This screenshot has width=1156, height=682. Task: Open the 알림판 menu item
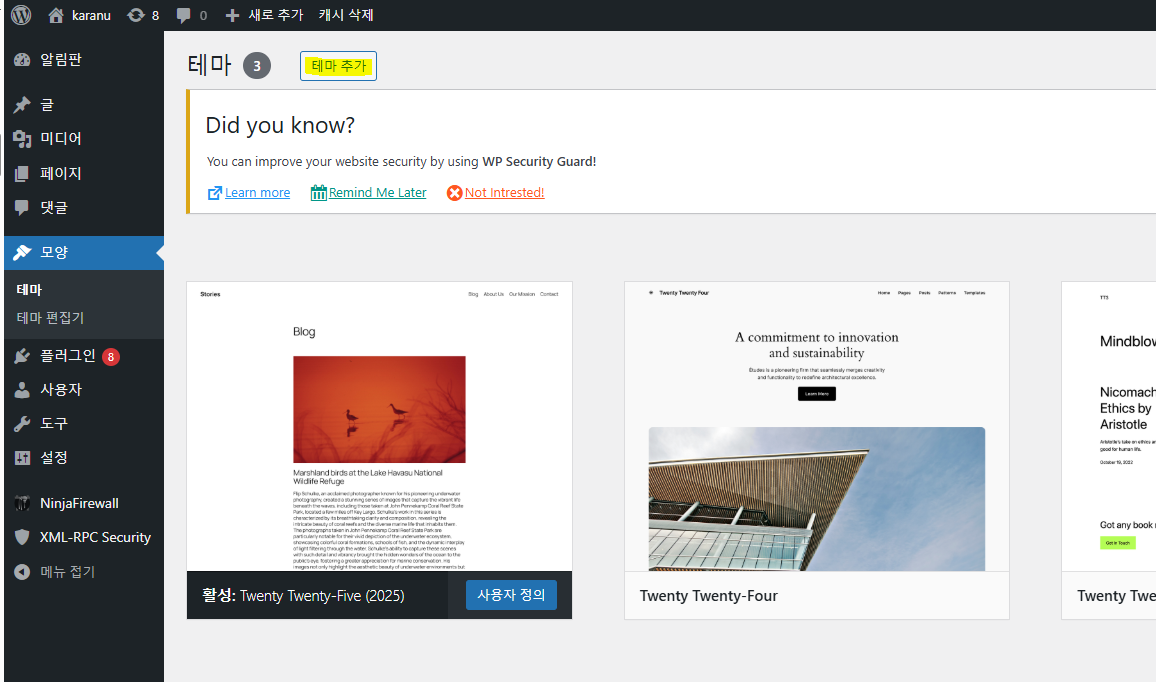(x=60, y=60)
